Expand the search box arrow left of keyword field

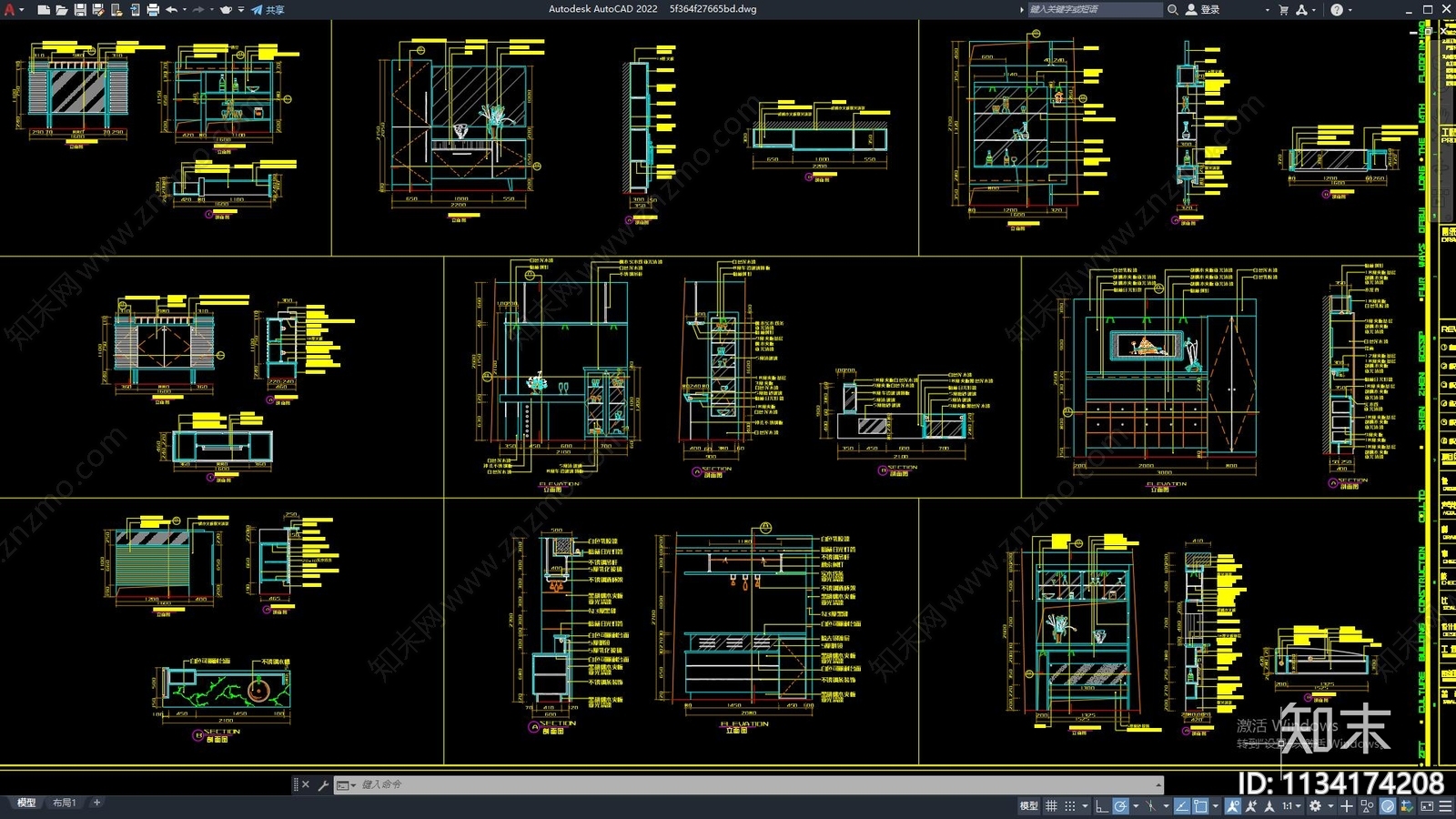[x=1021, y=10]
